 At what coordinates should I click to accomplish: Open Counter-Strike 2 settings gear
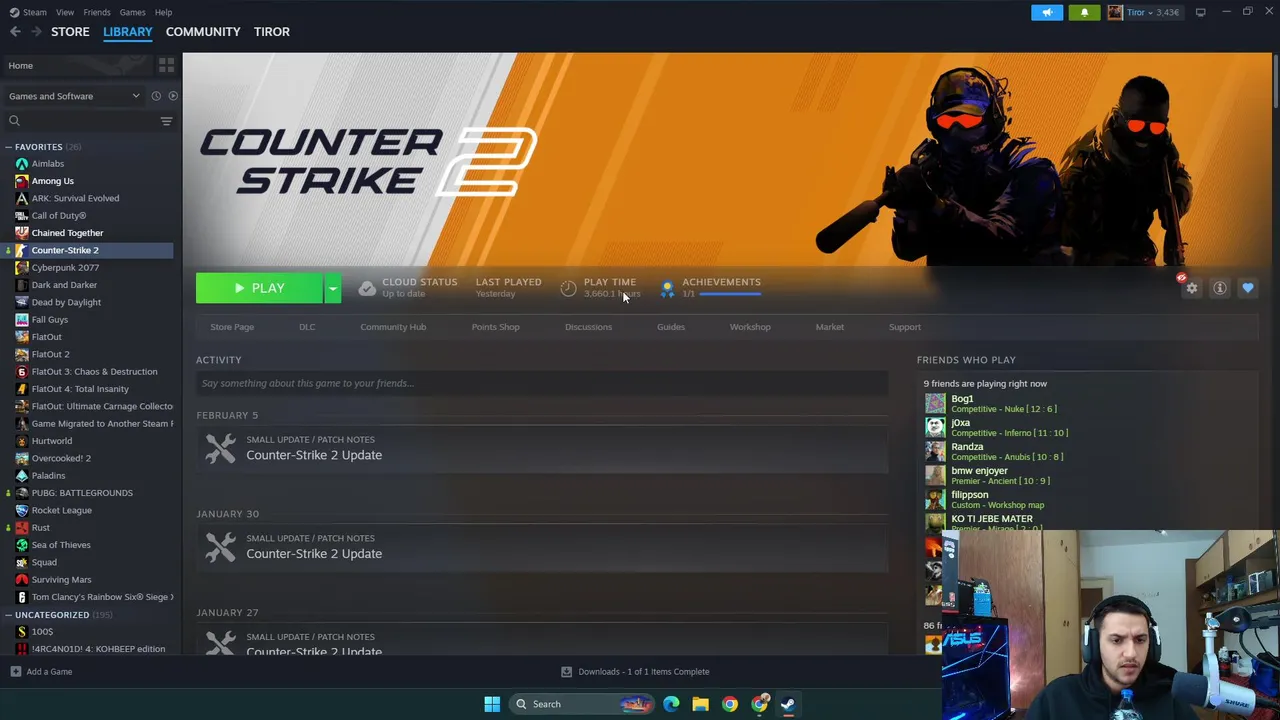click(x=1191, y=288)
